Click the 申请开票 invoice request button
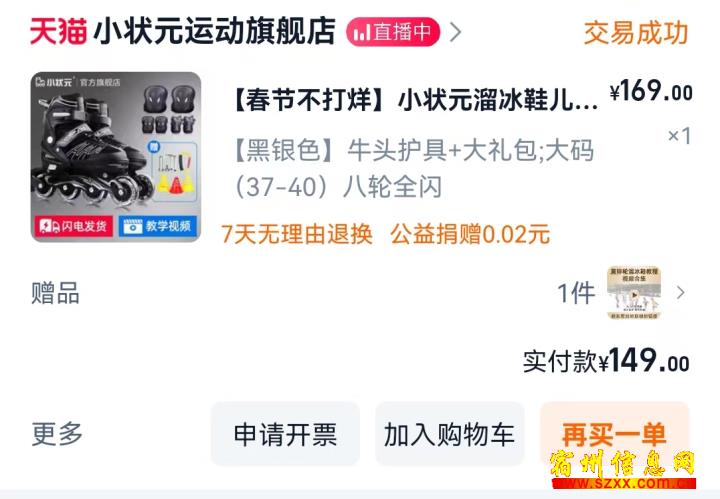 point(285,434)
